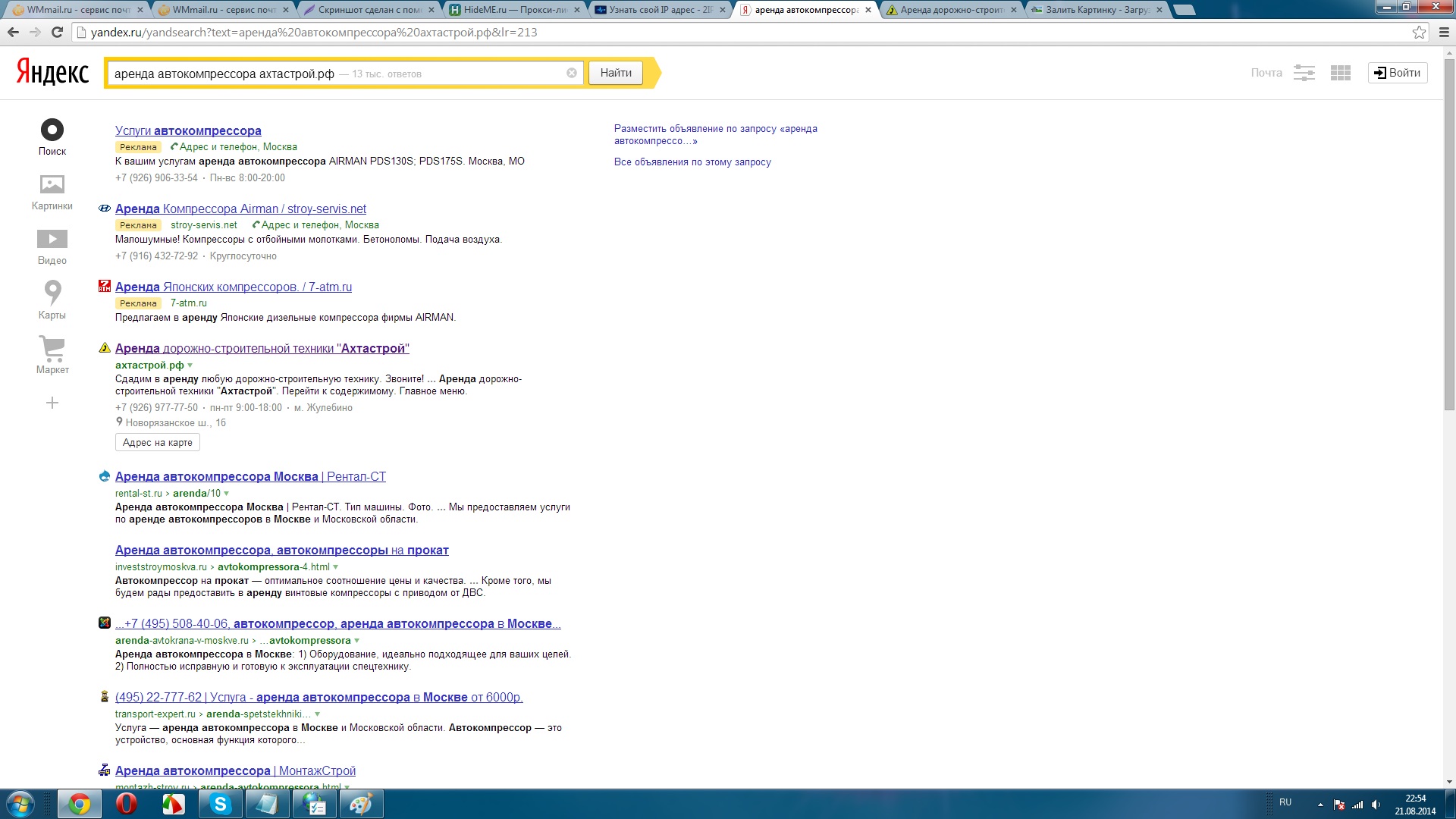Open search settings sliders icon
Image resolution: width=1456 pixels, height=819 pixels.
(x=1304, y=73)
